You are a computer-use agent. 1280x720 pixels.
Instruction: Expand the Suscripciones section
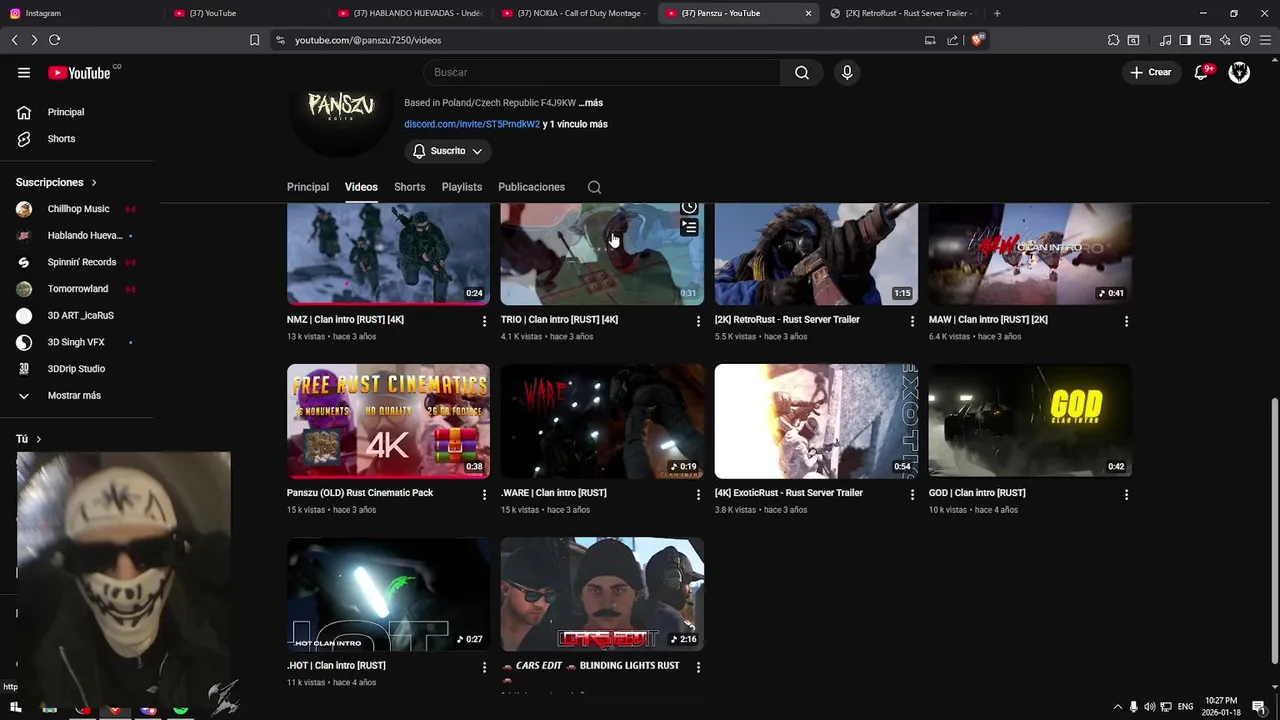[56, 182]
